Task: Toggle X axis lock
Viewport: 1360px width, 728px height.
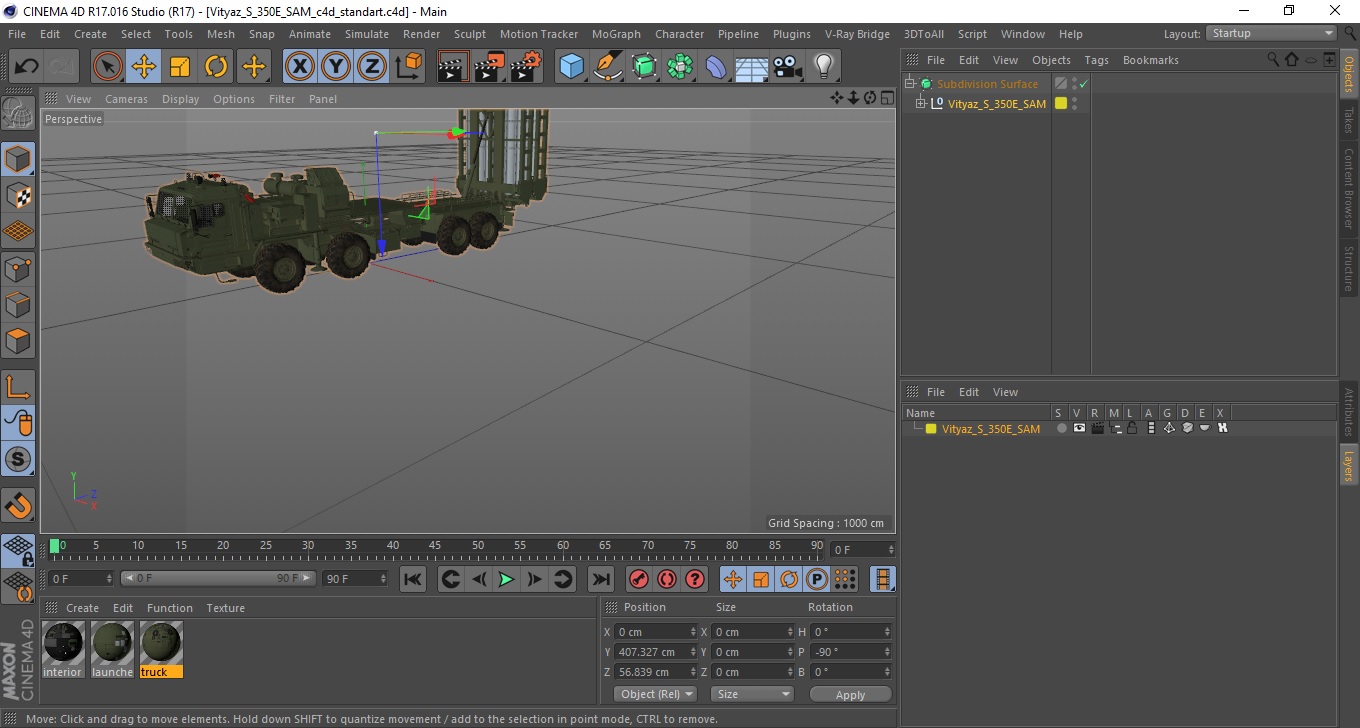Action: coord(299,67)
